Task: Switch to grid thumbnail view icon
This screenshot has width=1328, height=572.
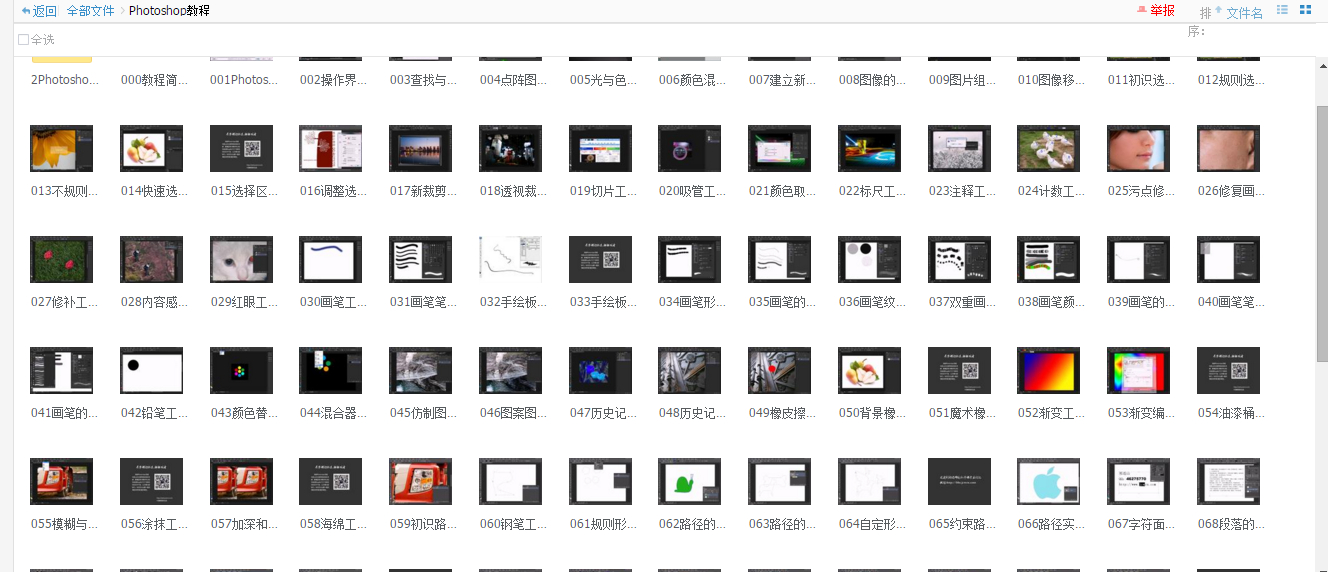Action: [x=1305, y=10]
